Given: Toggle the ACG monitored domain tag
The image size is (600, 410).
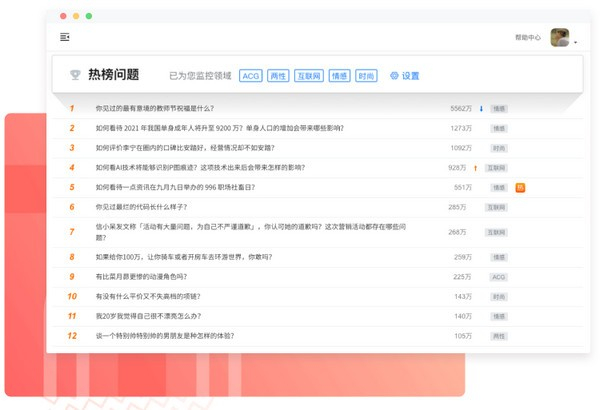Looking at the screenshot, I should click(250, 76).
